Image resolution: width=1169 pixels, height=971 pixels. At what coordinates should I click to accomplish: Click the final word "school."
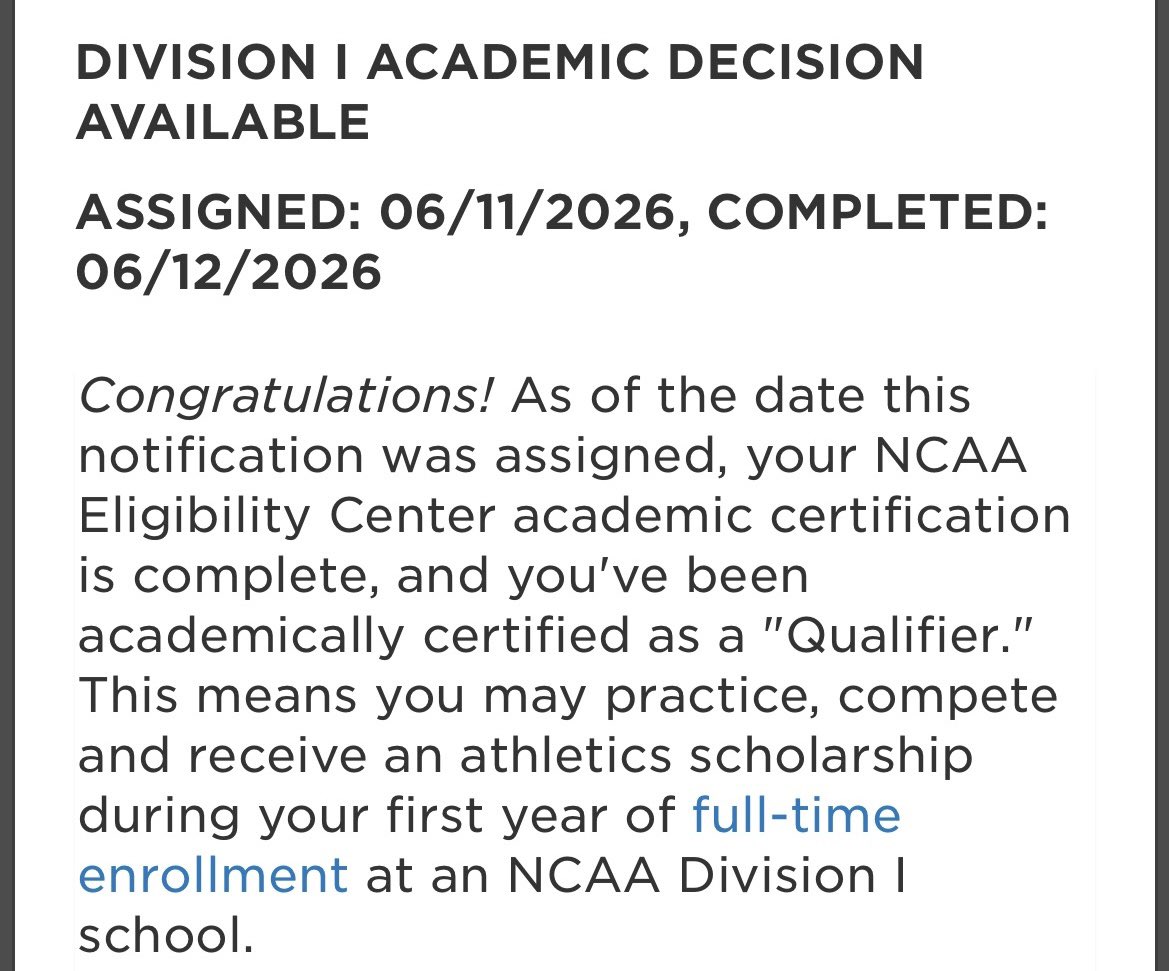(x=166, y=935)
